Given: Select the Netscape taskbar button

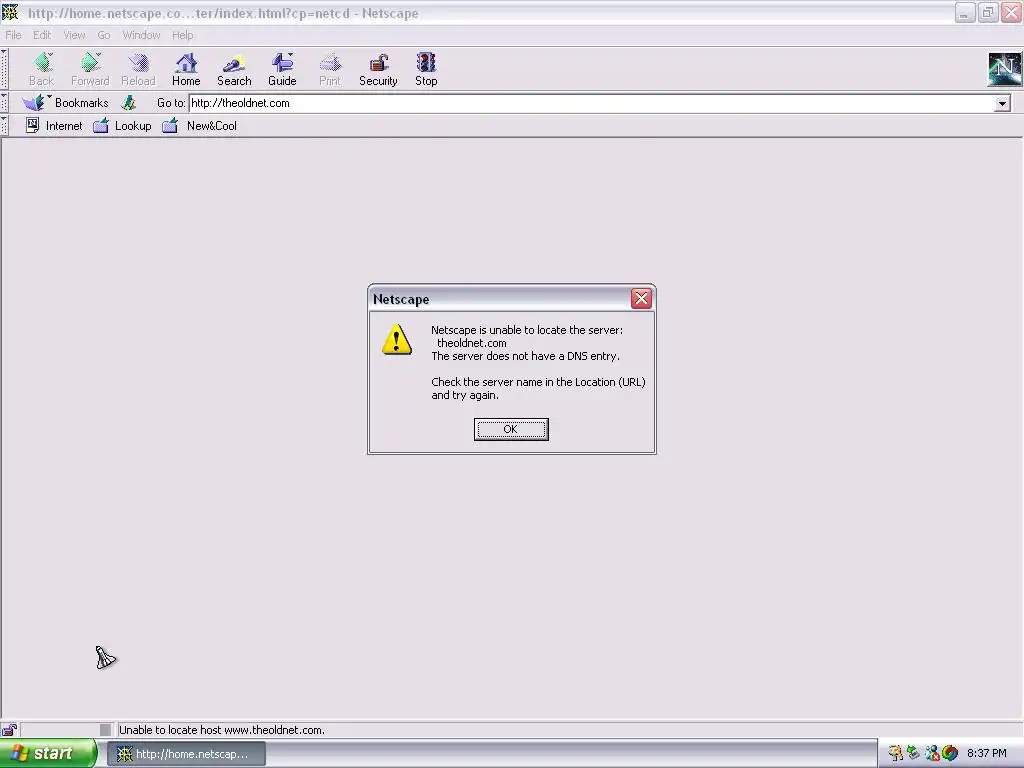Looking at the screenshot, I should coord(186,754).
